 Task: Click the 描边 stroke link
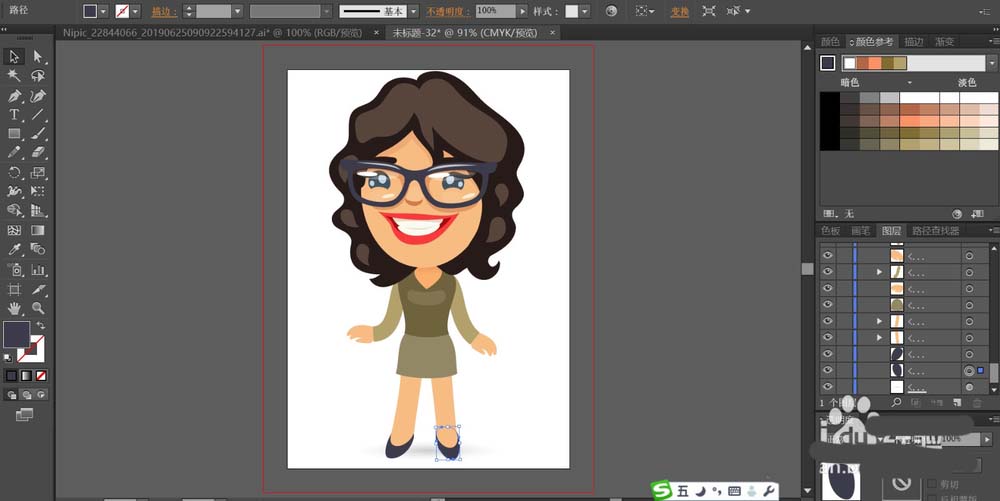[x=159, y=12]
